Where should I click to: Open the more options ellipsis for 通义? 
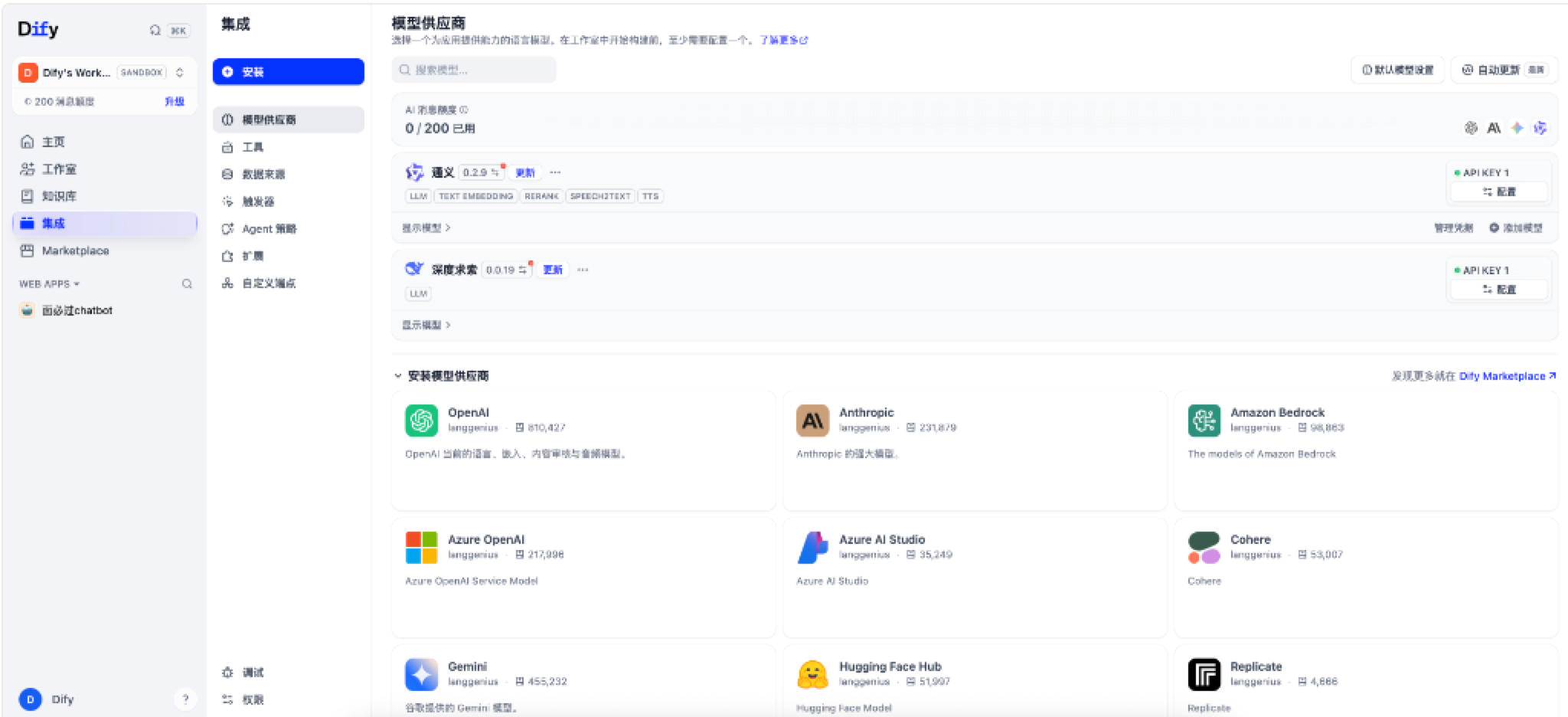pyautogui.click(x=555, y=172)
